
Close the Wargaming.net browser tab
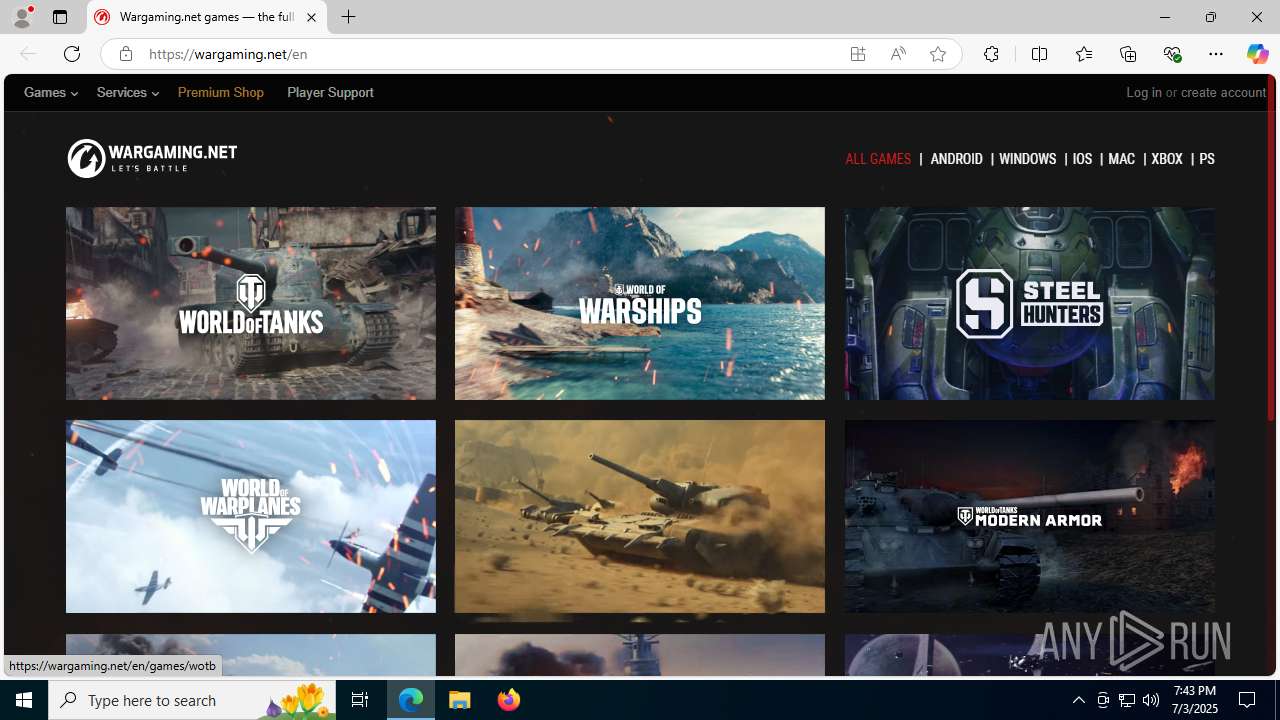(311, 17)
